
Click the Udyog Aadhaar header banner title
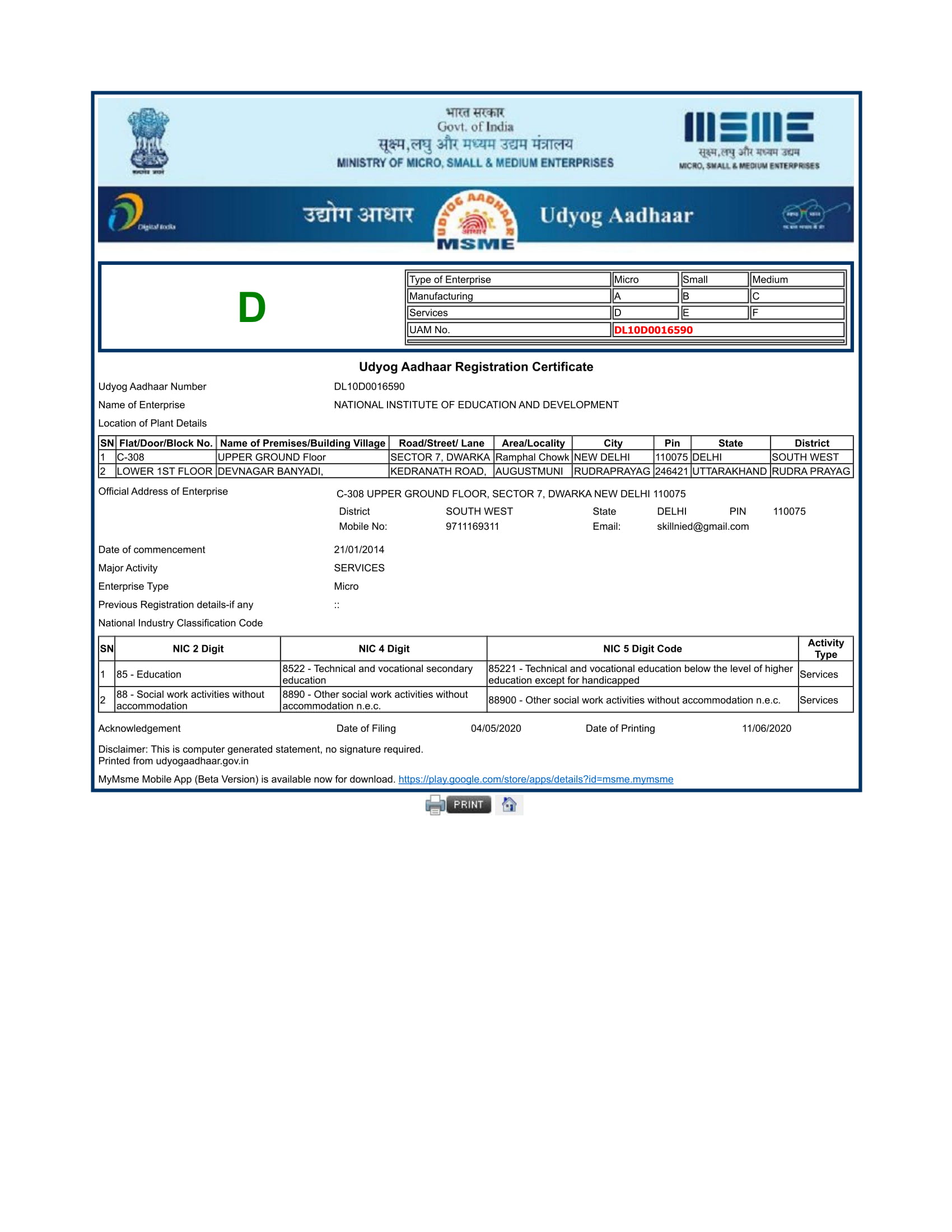(615, 216)
